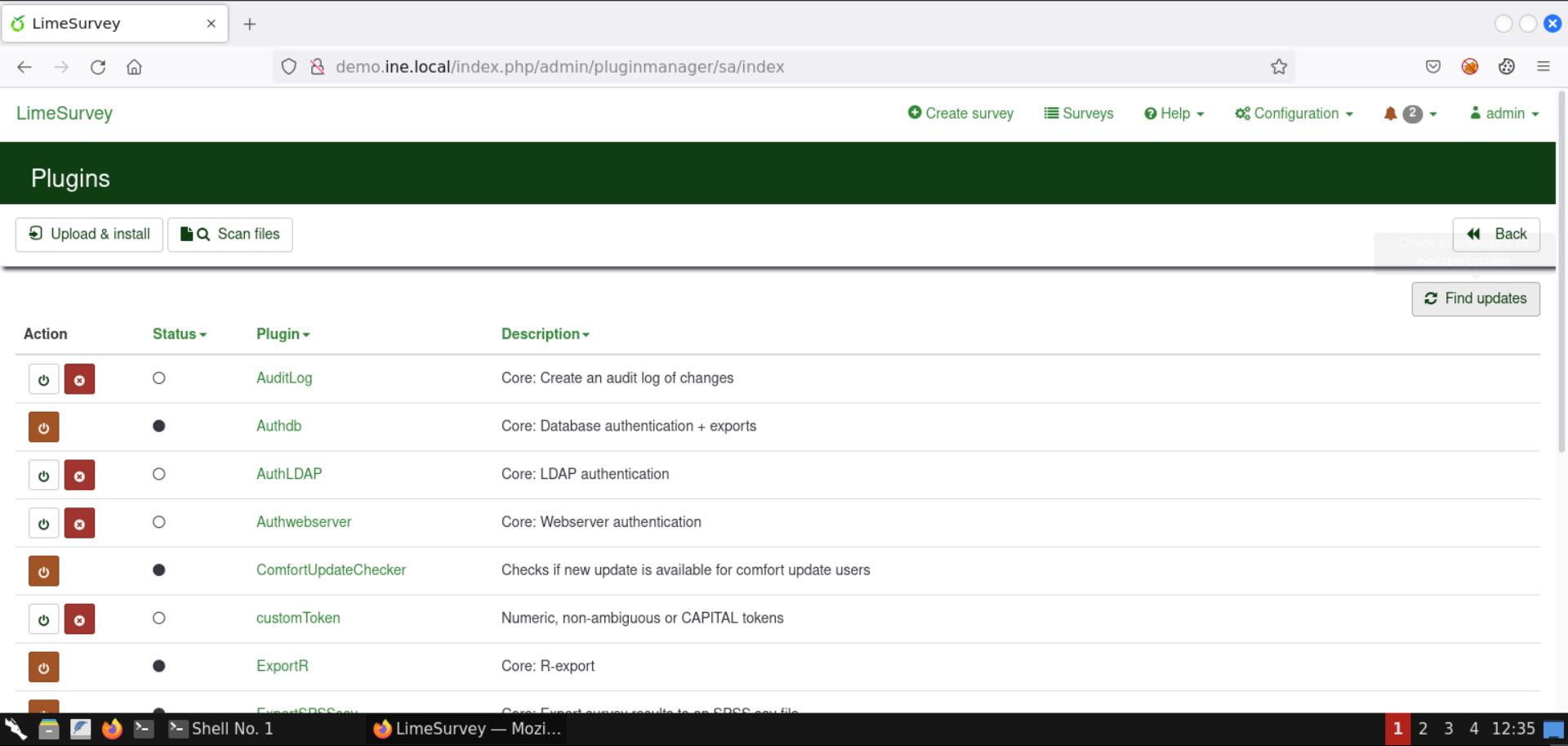Expand the Help dropdown
Viewport: 1568px width, 746px height.
click(x=1174, y=114)
